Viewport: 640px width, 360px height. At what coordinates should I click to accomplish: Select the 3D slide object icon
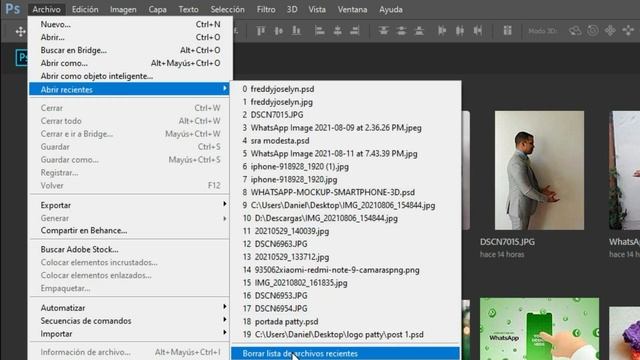628,31
